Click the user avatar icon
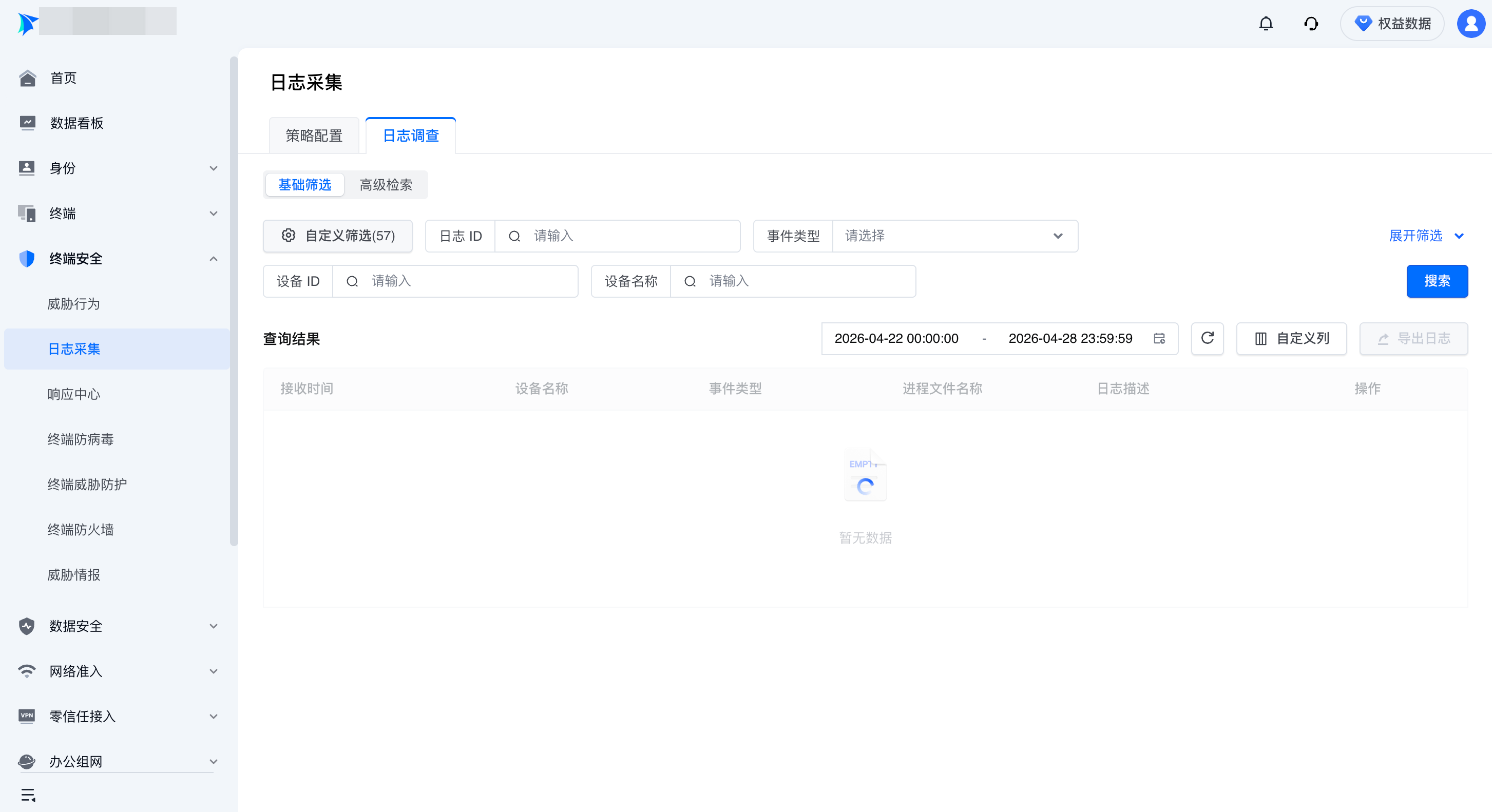Screen dimensions: 1492x812 (1470, 24)
